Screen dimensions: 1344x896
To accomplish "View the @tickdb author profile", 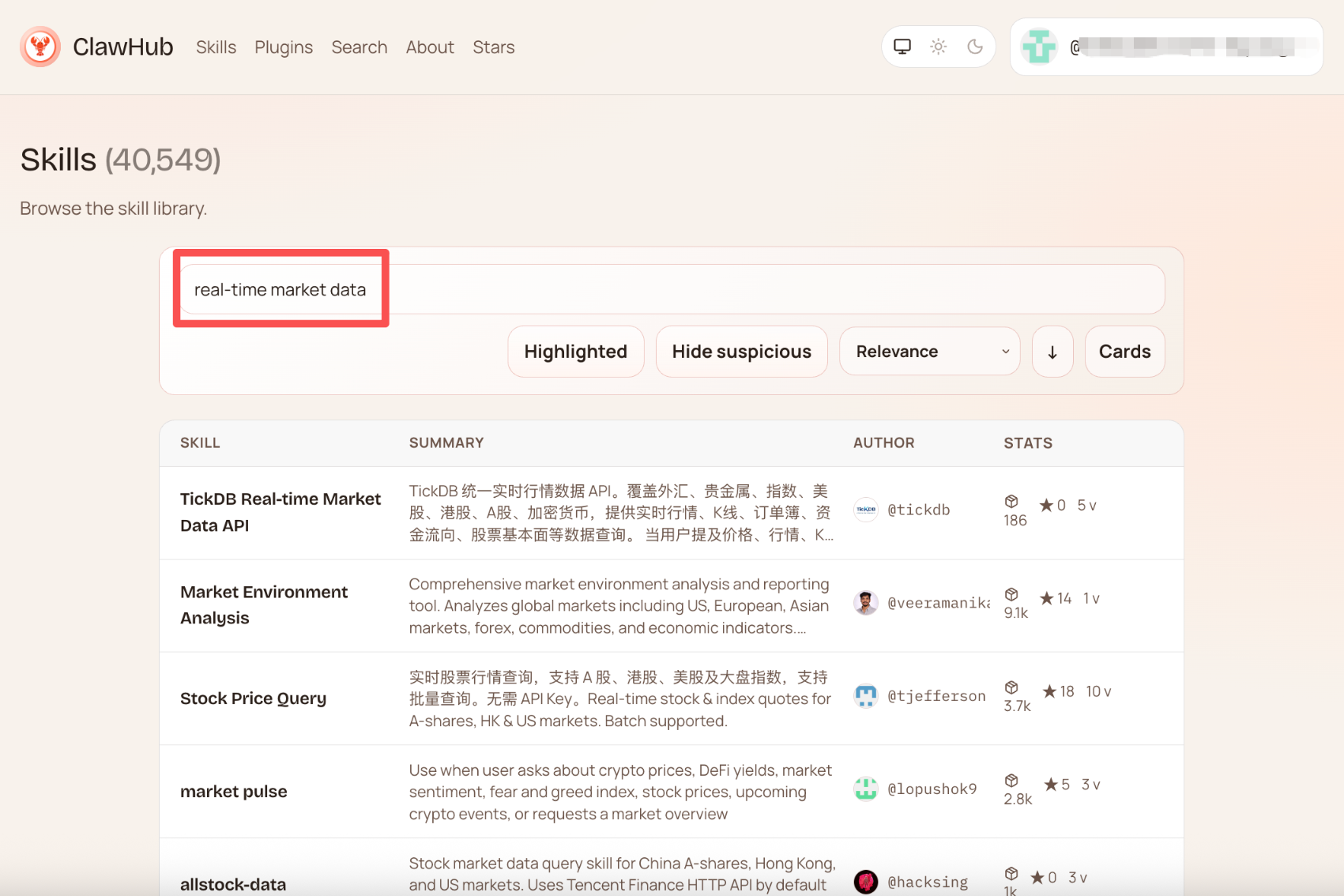I will coord(919,510).
